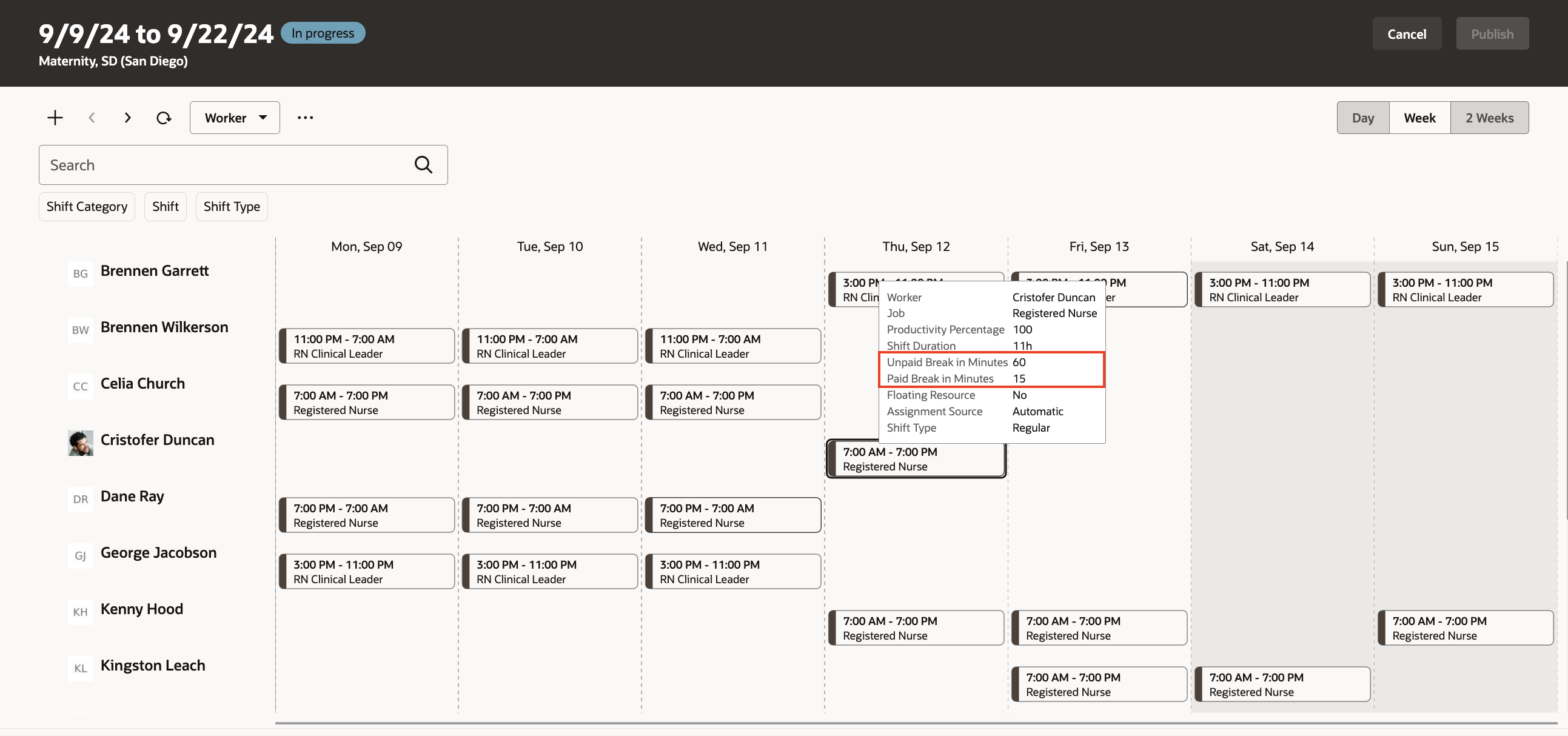
Task: Click Cristofer Duncan's profile photo
Action: (81, 443)
